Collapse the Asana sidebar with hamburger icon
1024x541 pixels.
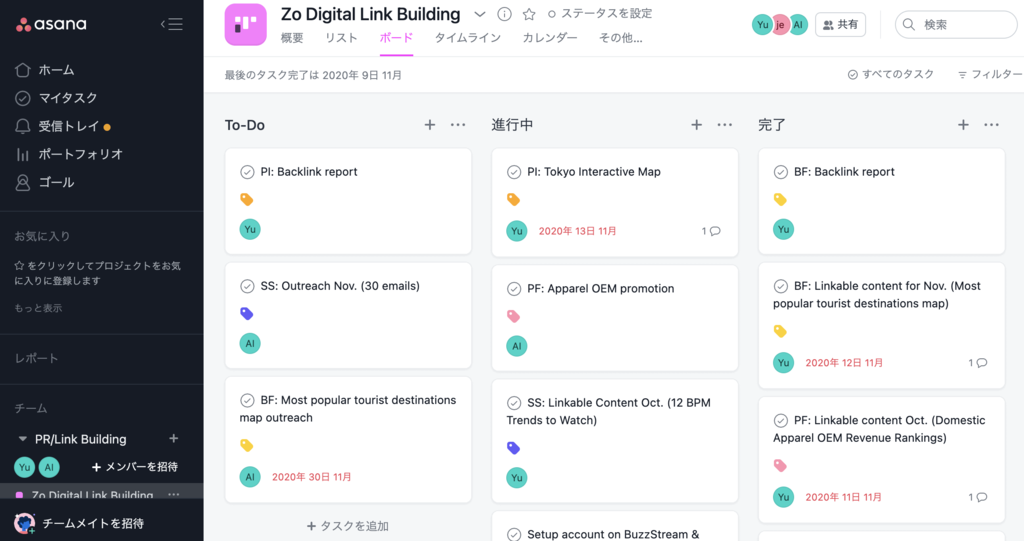click(x=172, y=24)
